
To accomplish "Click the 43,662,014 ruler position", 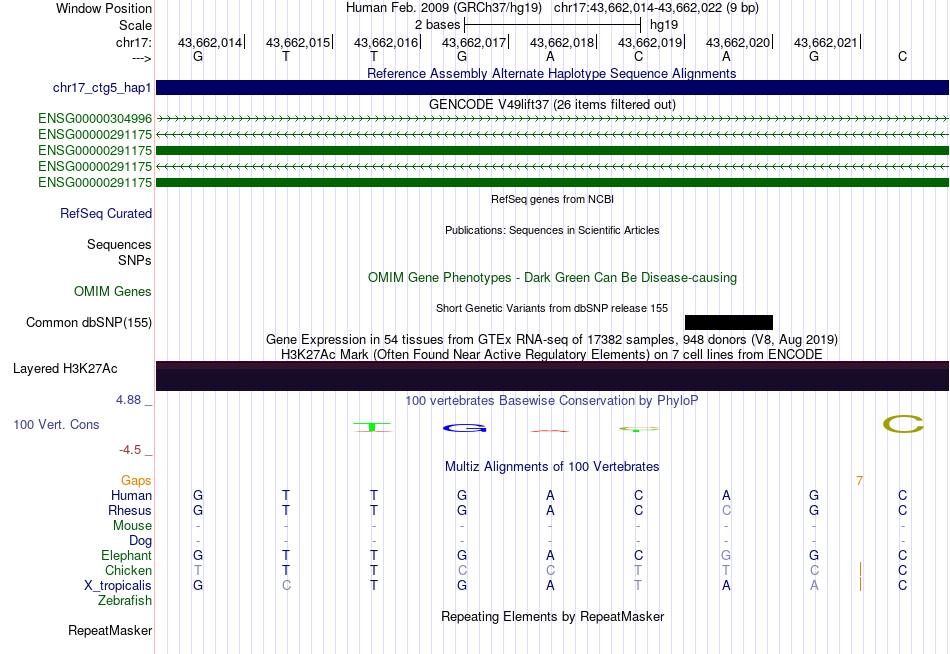I will 210,42.
